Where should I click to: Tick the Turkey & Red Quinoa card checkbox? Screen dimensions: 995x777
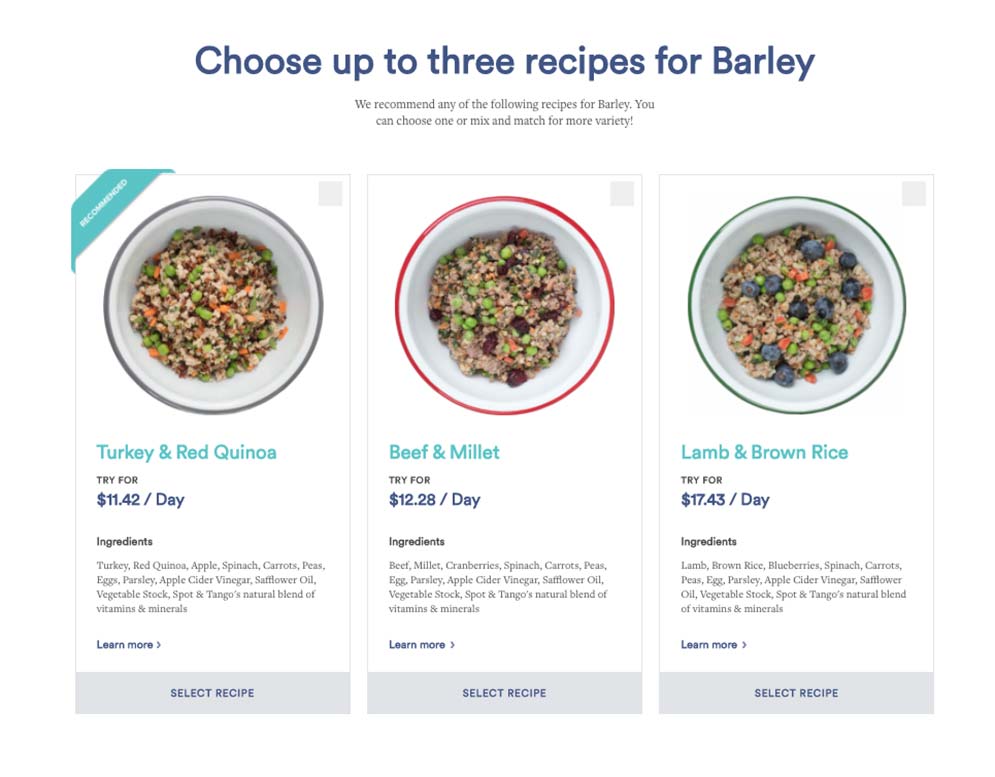click(x=330, y=194)
